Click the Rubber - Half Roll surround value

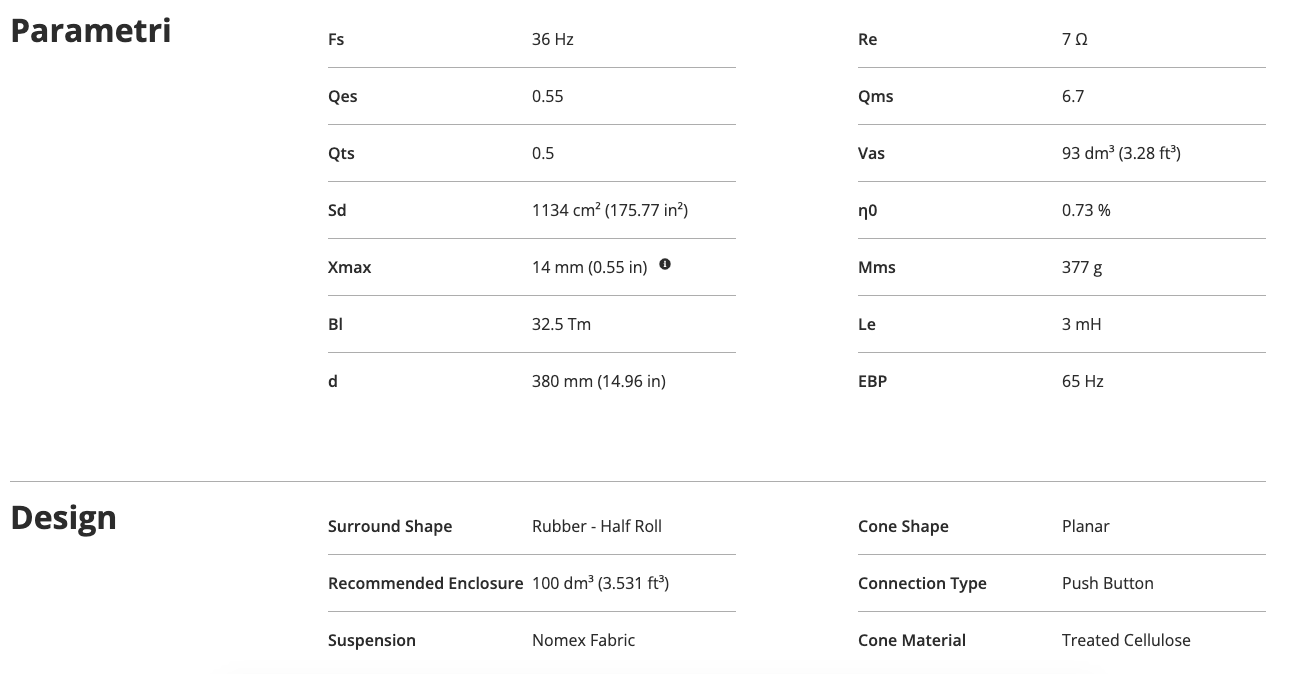coord(596,527)
